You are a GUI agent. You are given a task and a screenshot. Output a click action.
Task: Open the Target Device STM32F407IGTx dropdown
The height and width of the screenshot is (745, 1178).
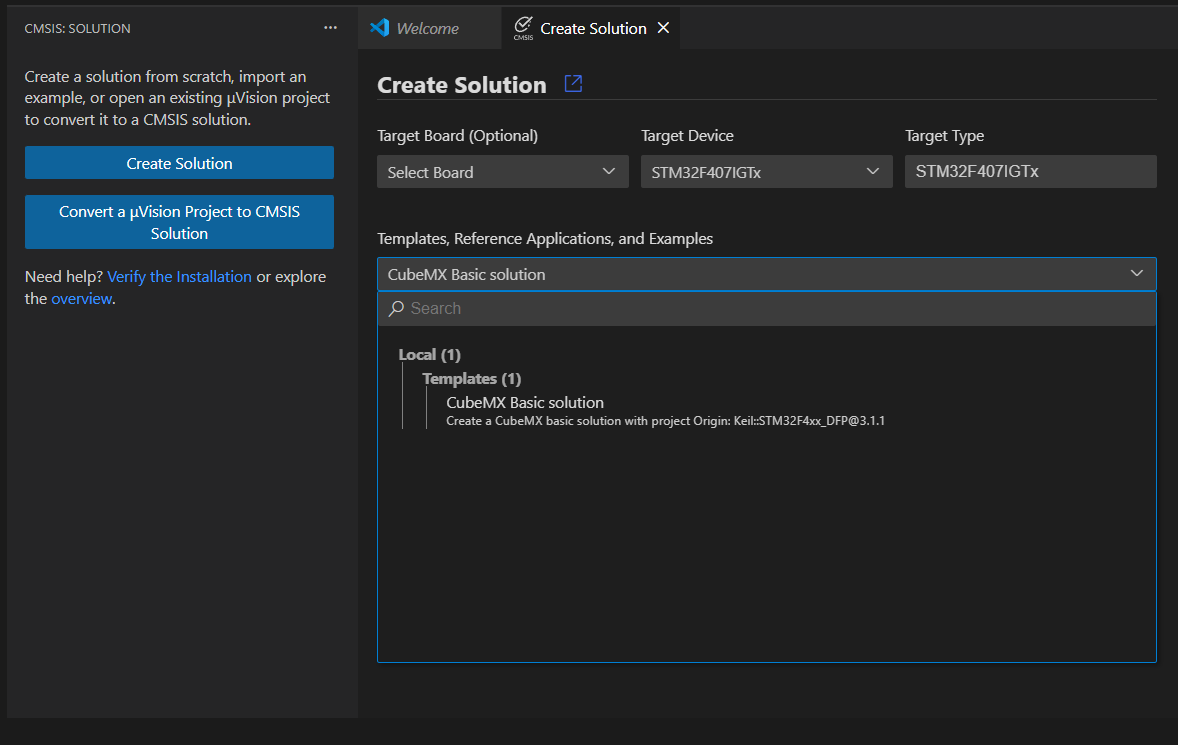pyautogui.click(x=766, y=172)
